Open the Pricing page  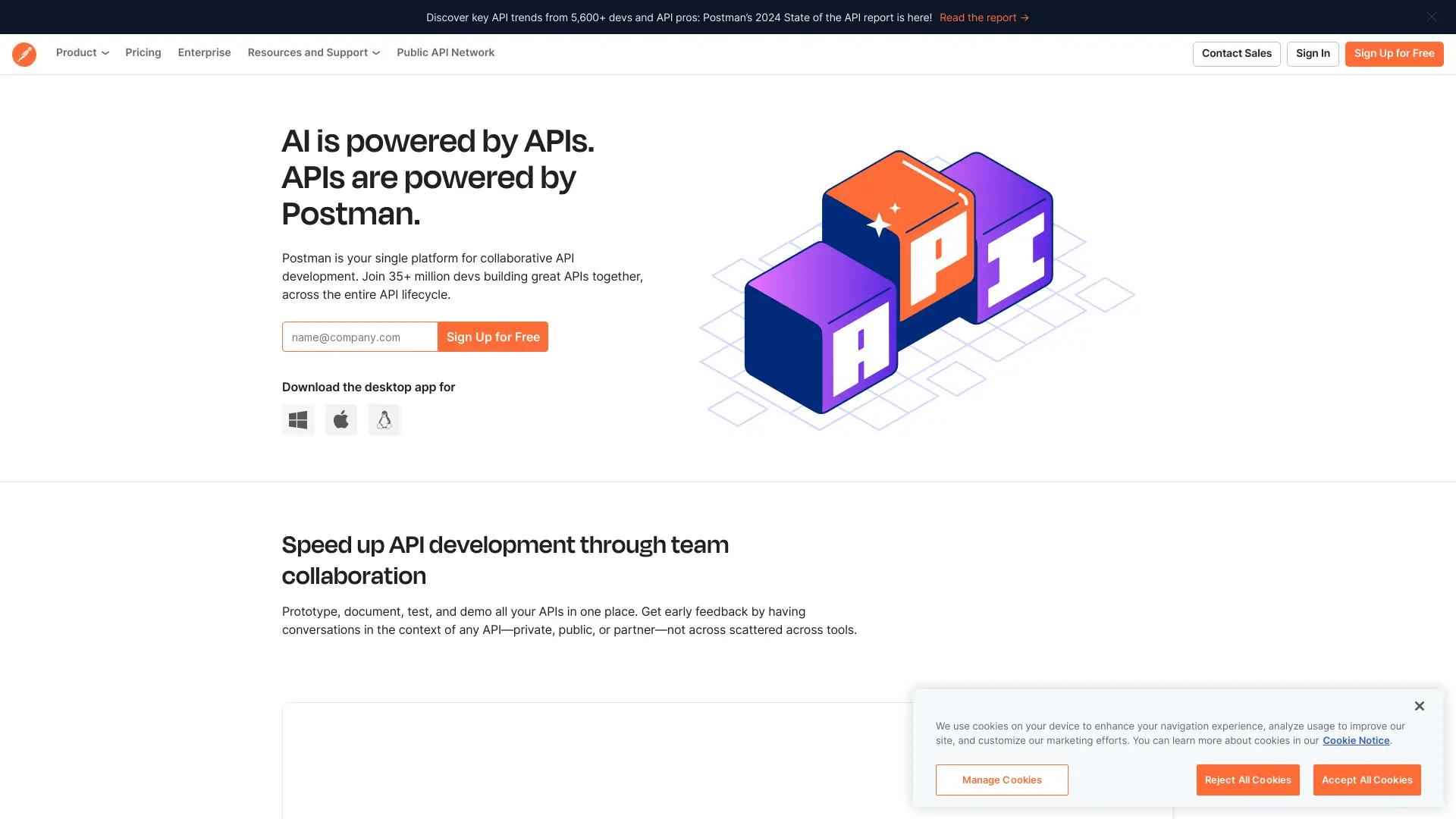pos(143,53)
